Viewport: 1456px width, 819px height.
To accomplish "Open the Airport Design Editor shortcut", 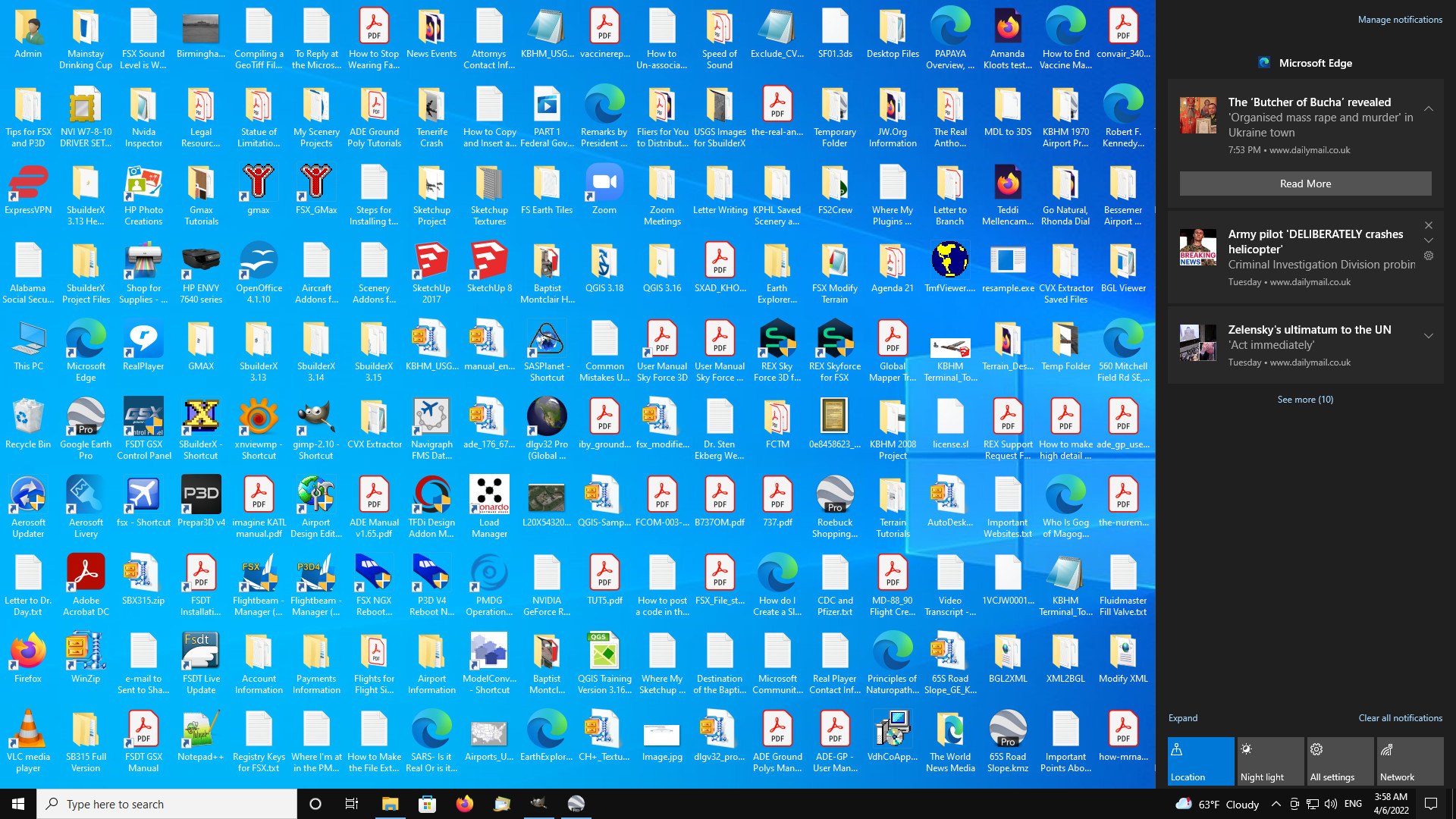I will click(316, 506).
